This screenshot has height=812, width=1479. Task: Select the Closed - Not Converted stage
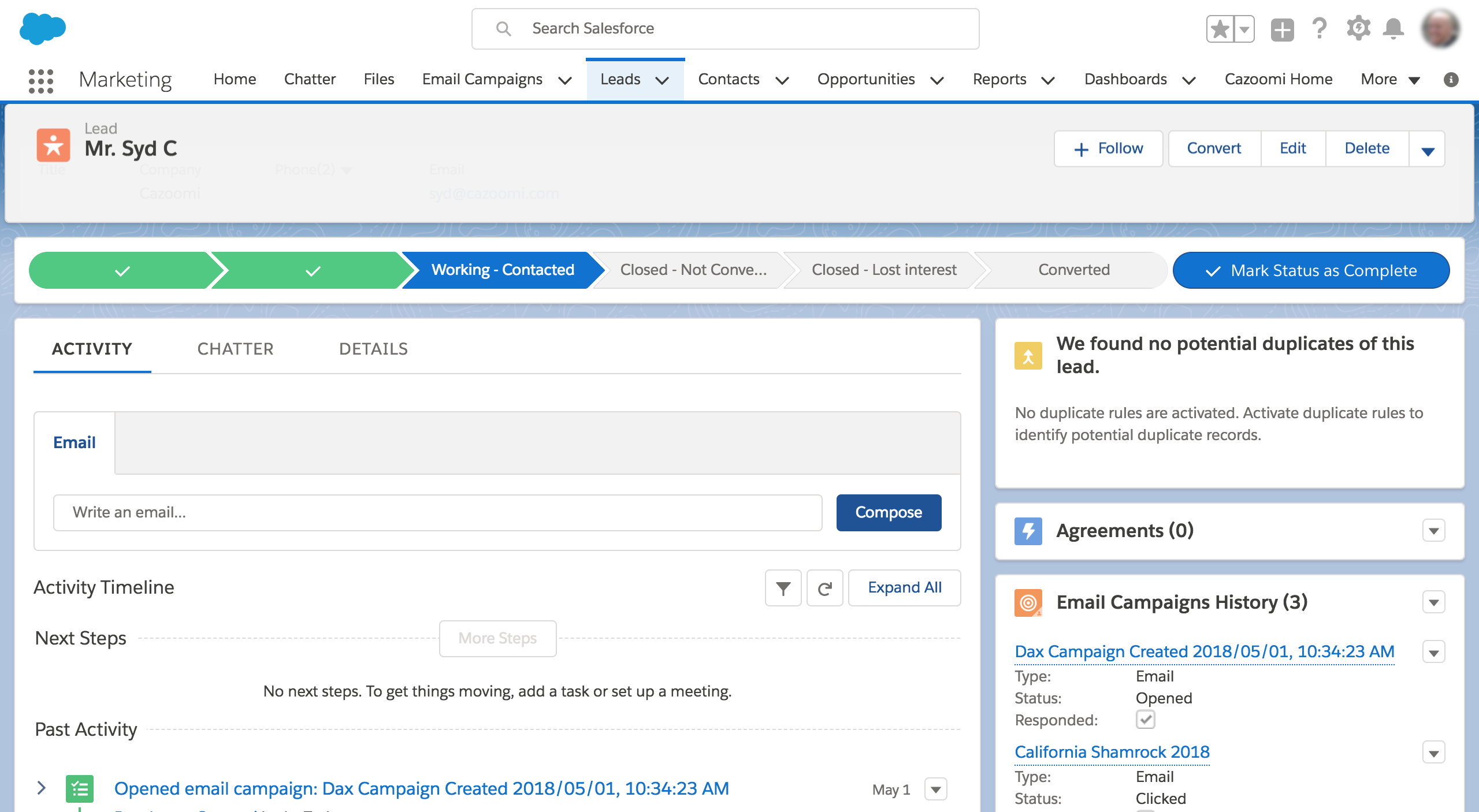(x=693, y=270)
